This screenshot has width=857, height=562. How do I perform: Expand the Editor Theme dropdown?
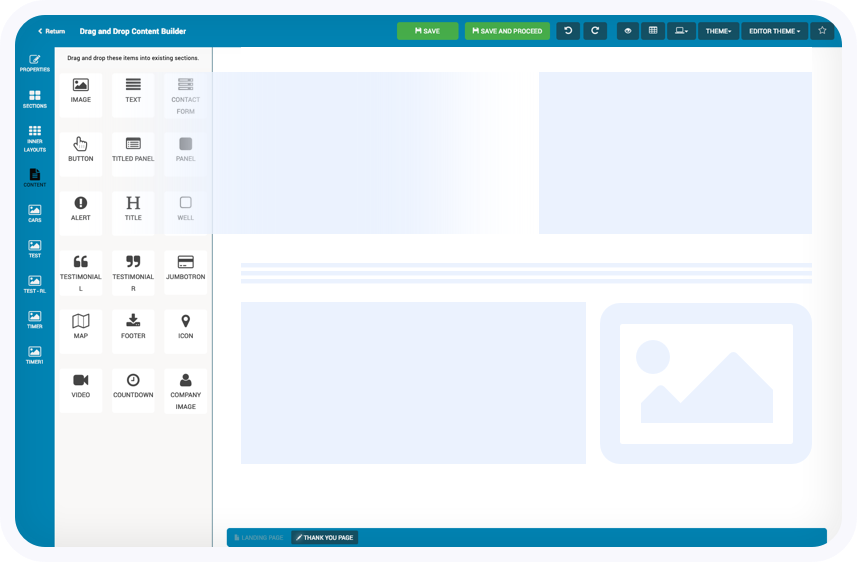pyautogui.click(x=774, y=31)
